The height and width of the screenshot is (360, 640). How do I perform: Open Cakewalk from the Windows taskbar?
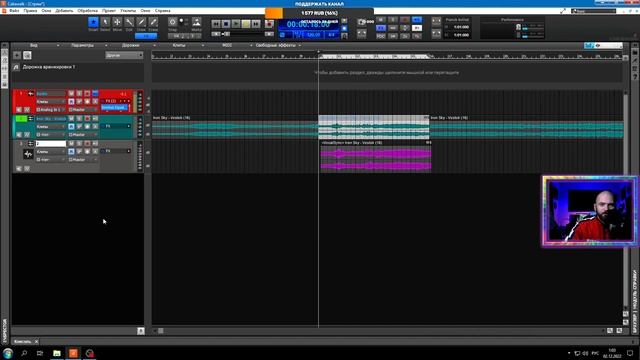pyautogui.click(x=73, y=353)
